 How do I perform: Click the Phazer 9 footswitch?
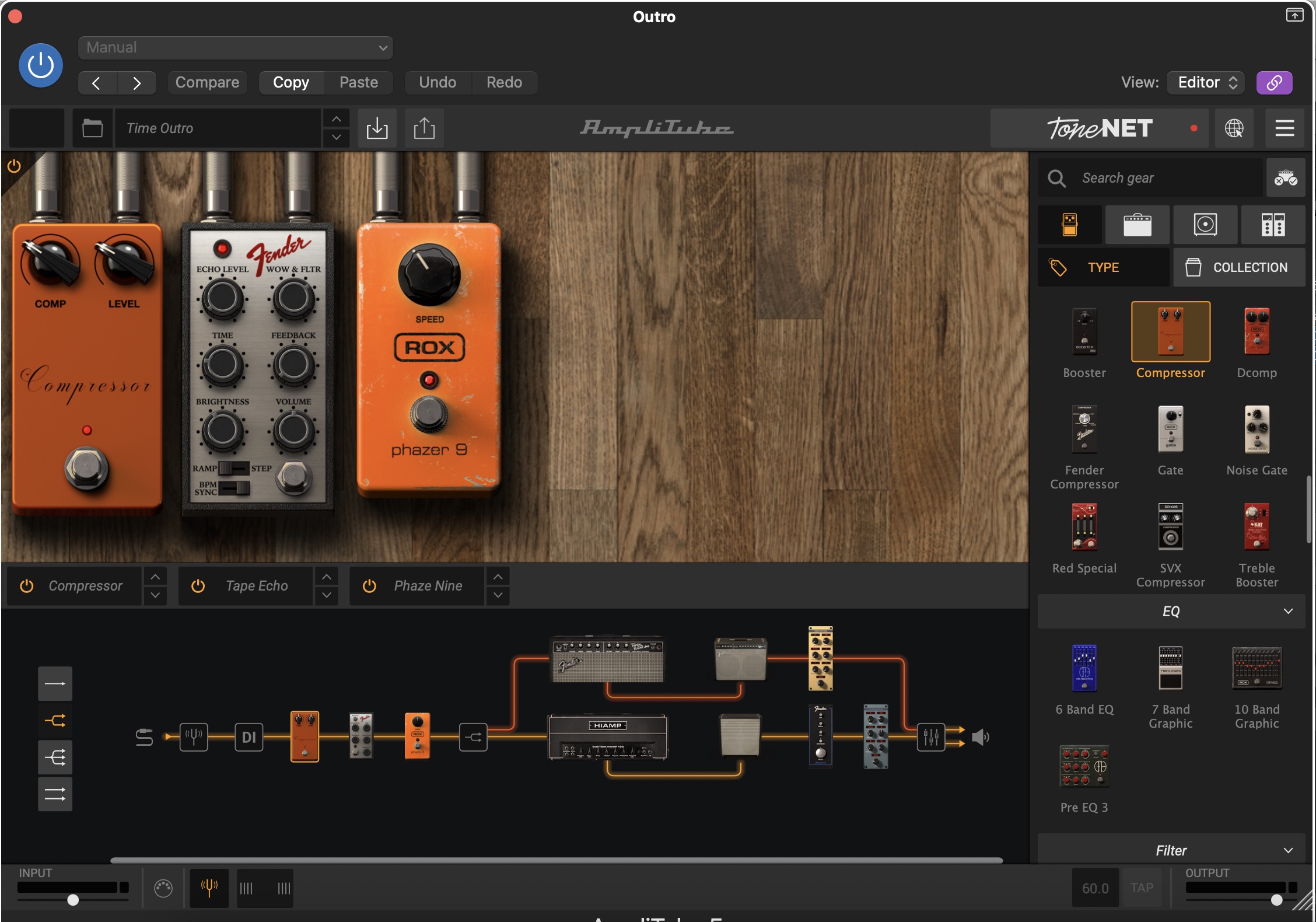(x=429, y=414)
